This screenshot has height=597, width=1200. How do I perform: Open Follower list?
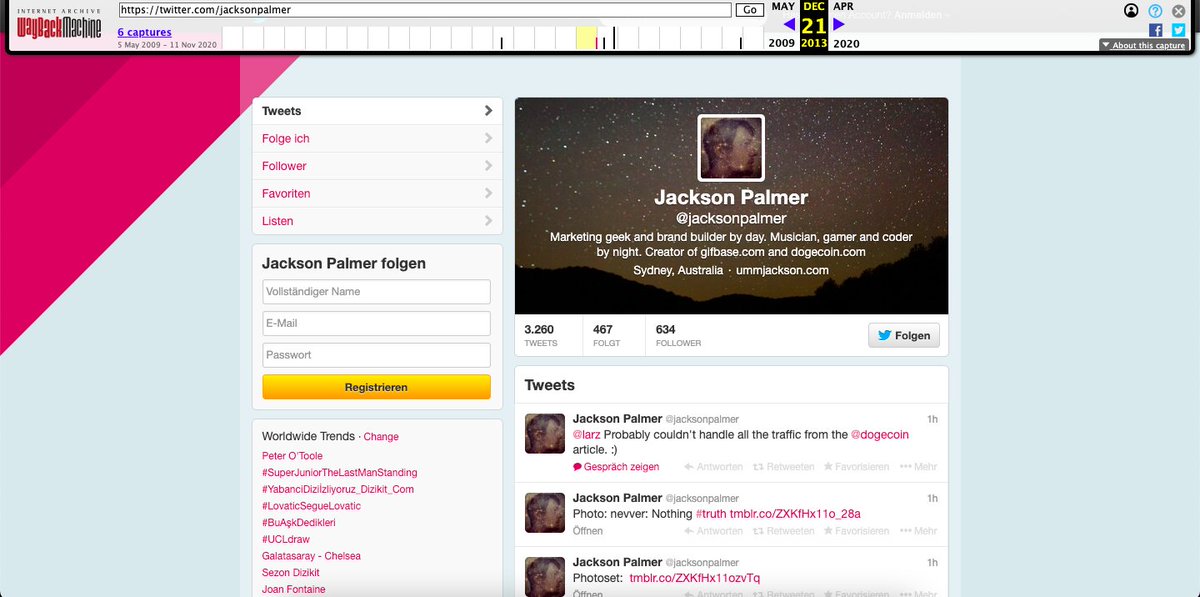coord(284,166)
